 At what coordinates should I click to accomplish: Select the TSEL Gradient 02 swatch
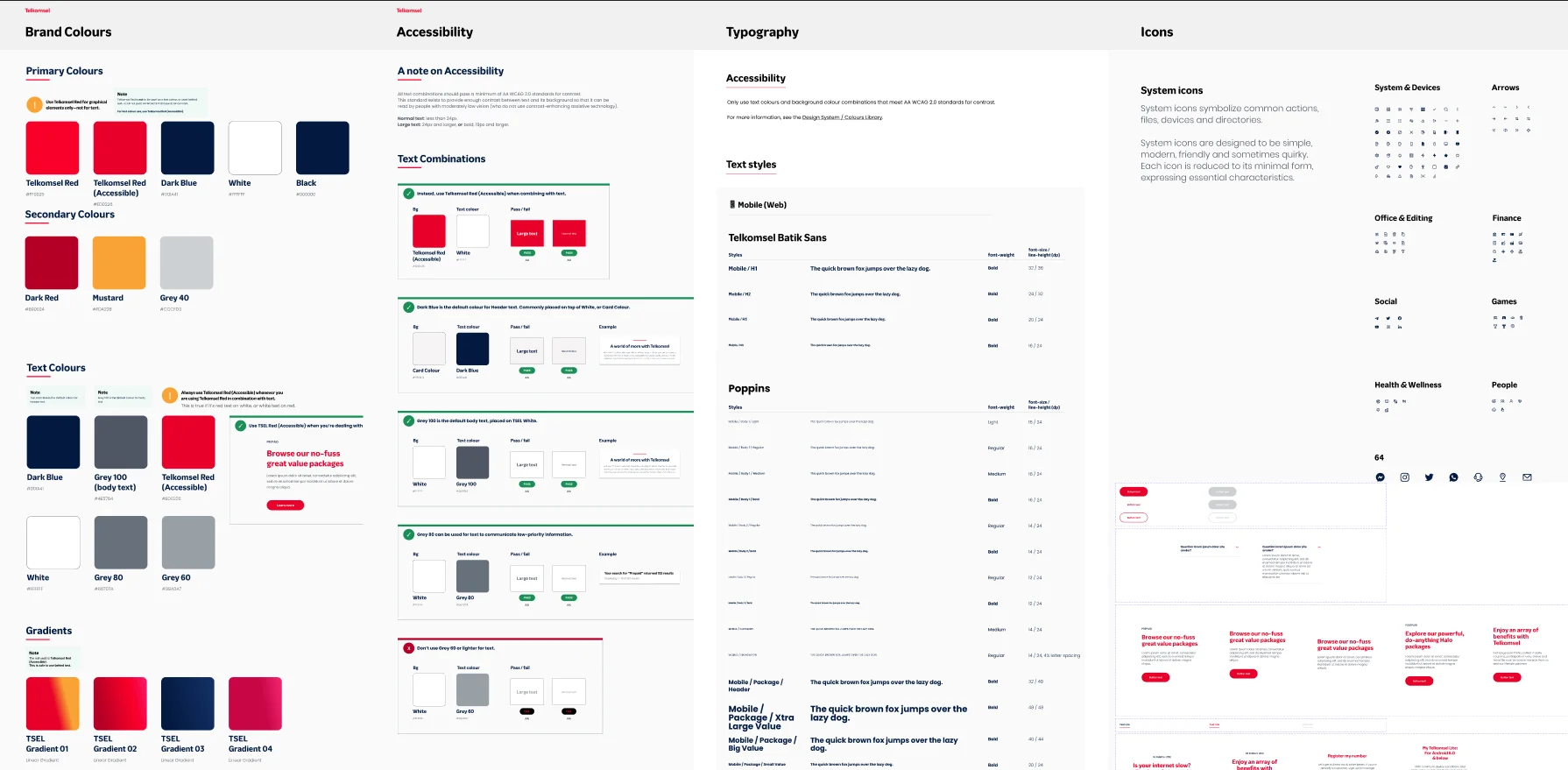tap(120, 703)
